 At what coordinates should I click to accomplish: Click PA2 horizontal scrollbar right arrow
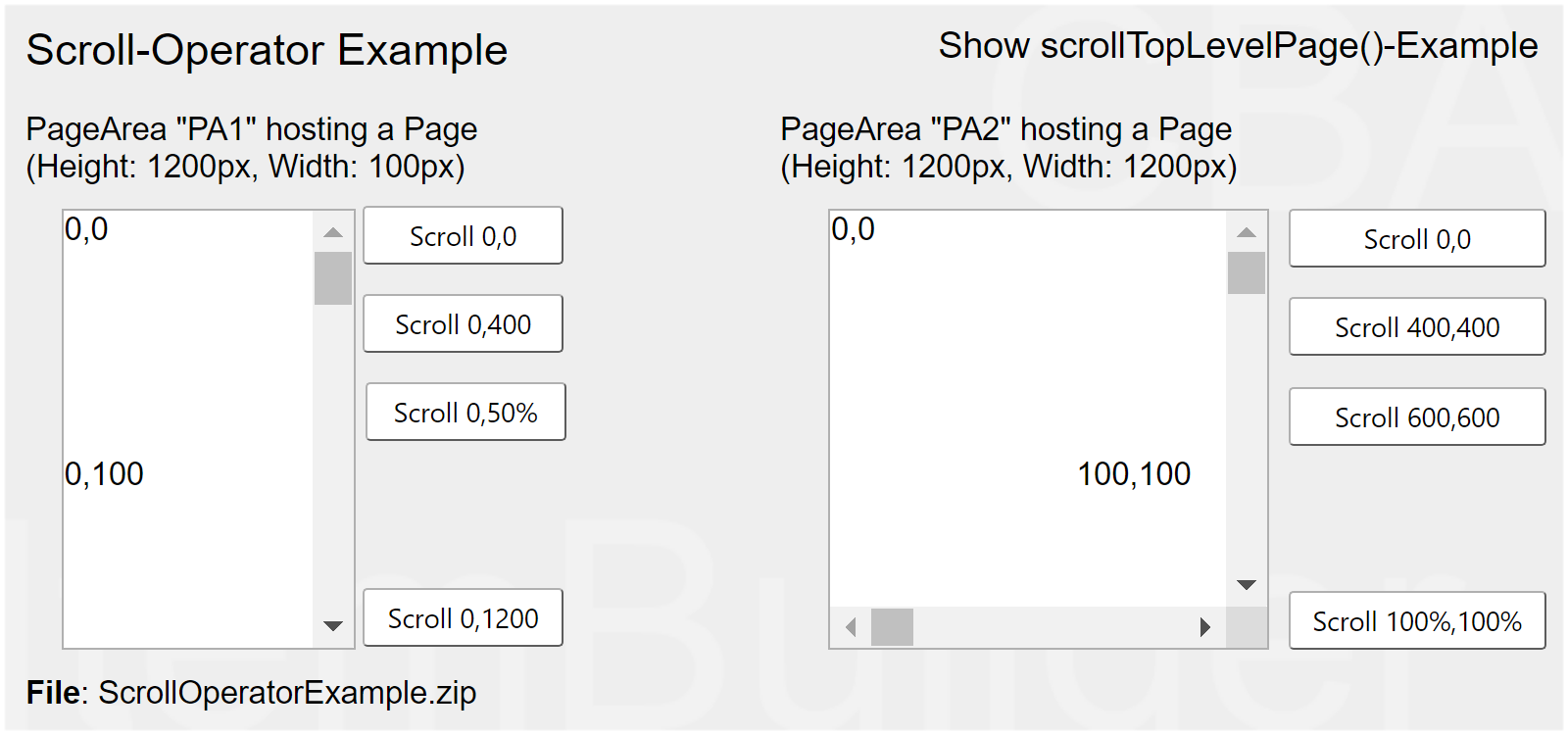[x=1205, y=627]
